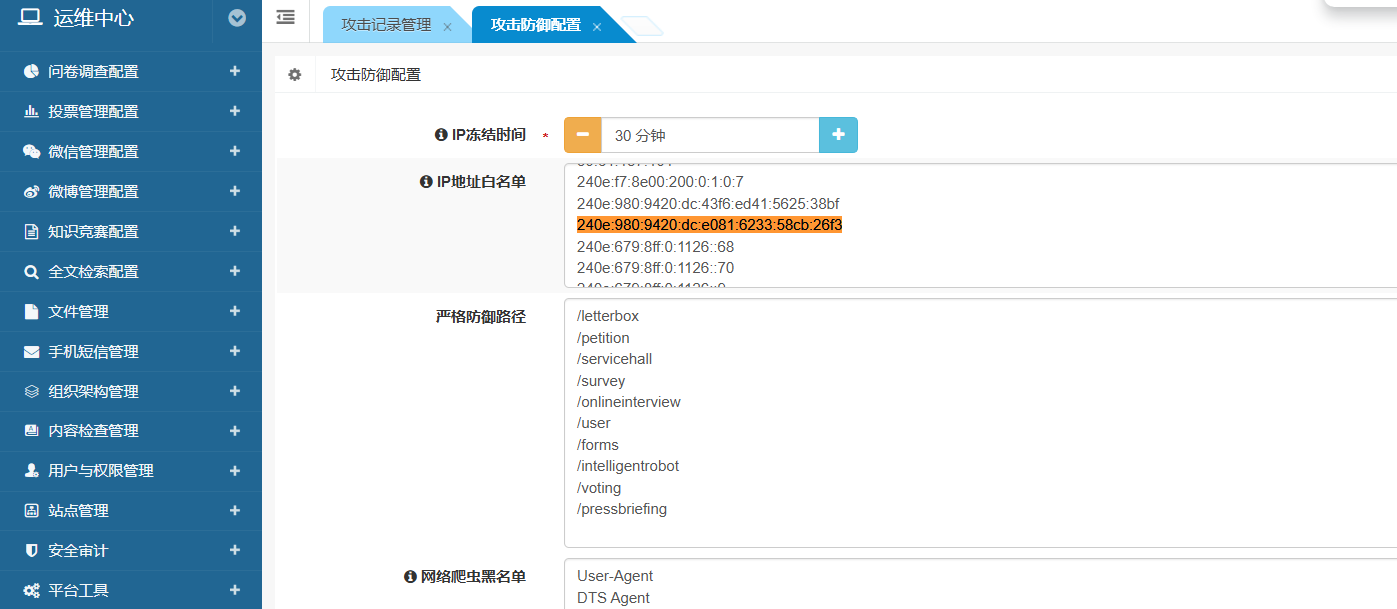Close the 攻击防御配置 tab
Screen dimensions: 1397x609
click(x=597, y=27)
